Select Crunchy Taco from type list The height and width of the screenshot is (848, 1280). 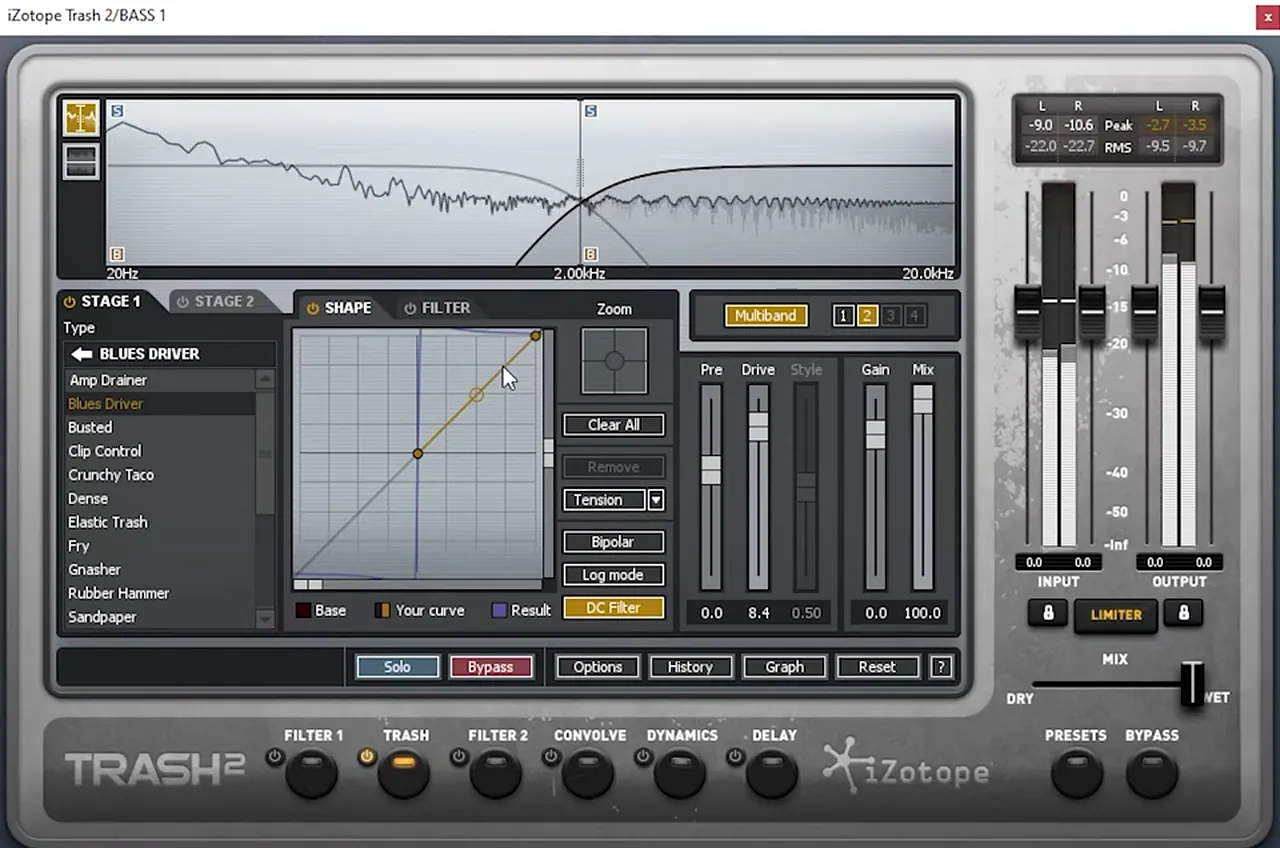click(x=111, y=475)
